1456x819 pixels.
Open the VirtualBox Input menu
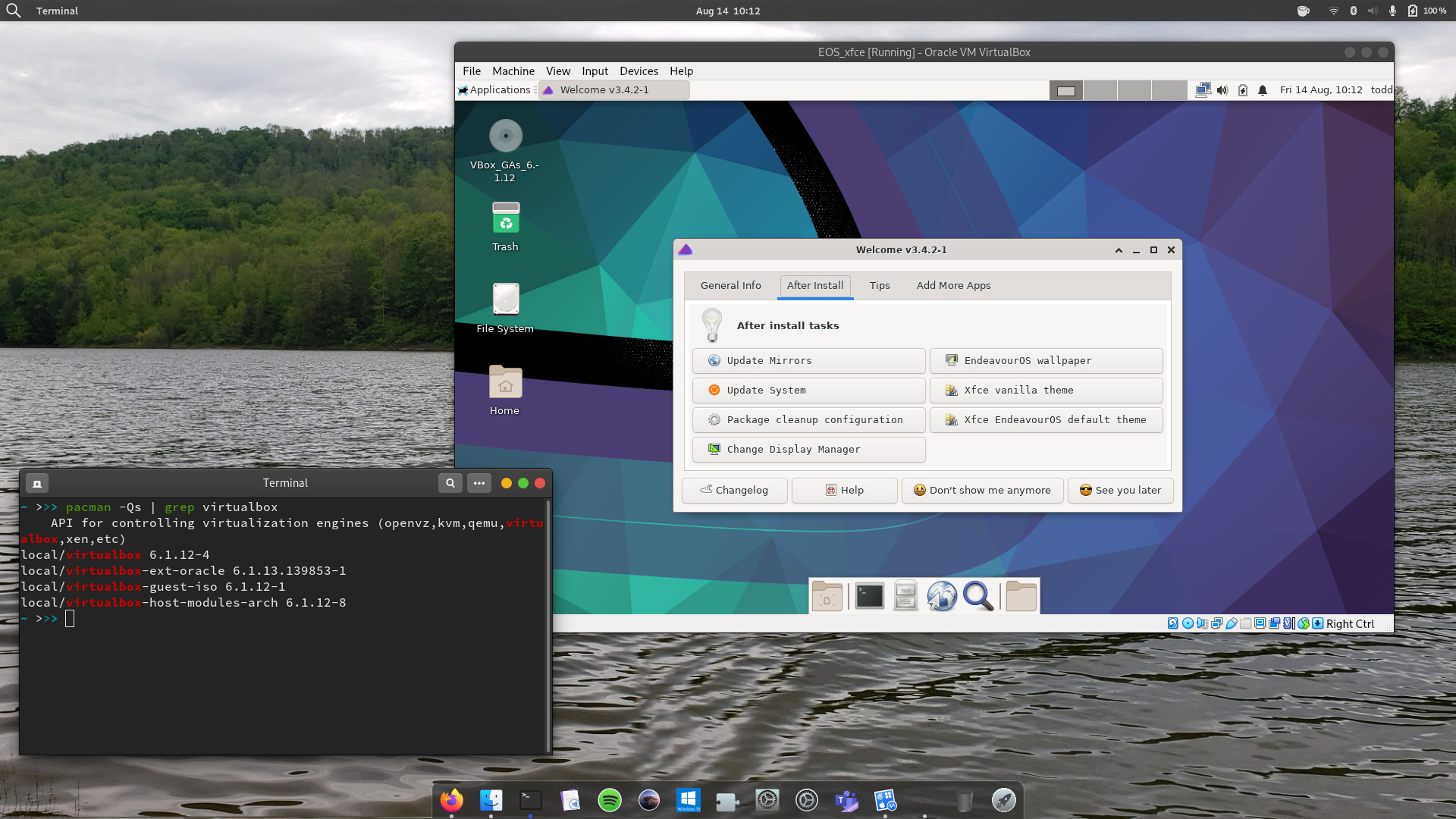595,71
